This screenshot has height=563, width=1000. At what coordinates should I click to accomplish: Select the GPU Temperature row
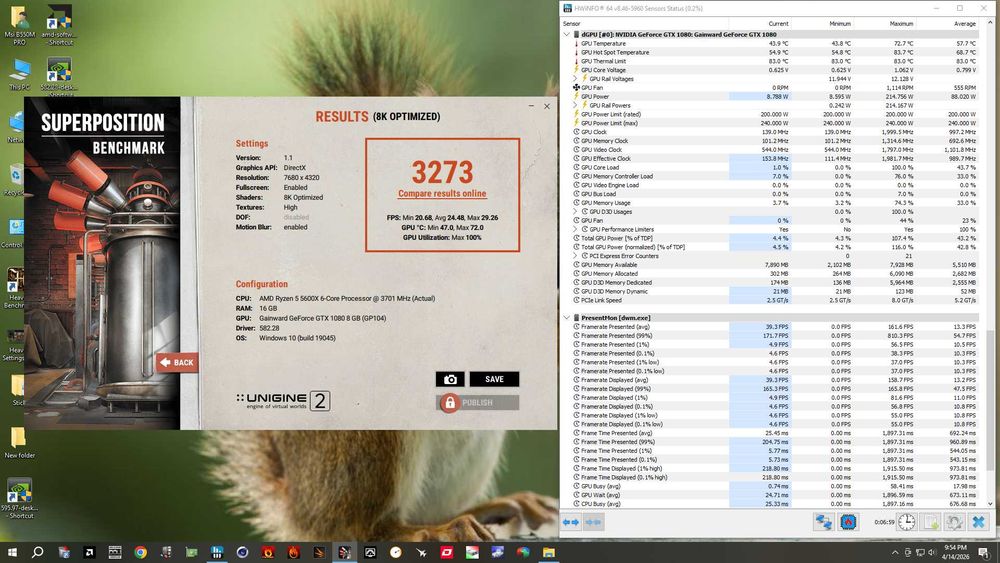(775, 43)
